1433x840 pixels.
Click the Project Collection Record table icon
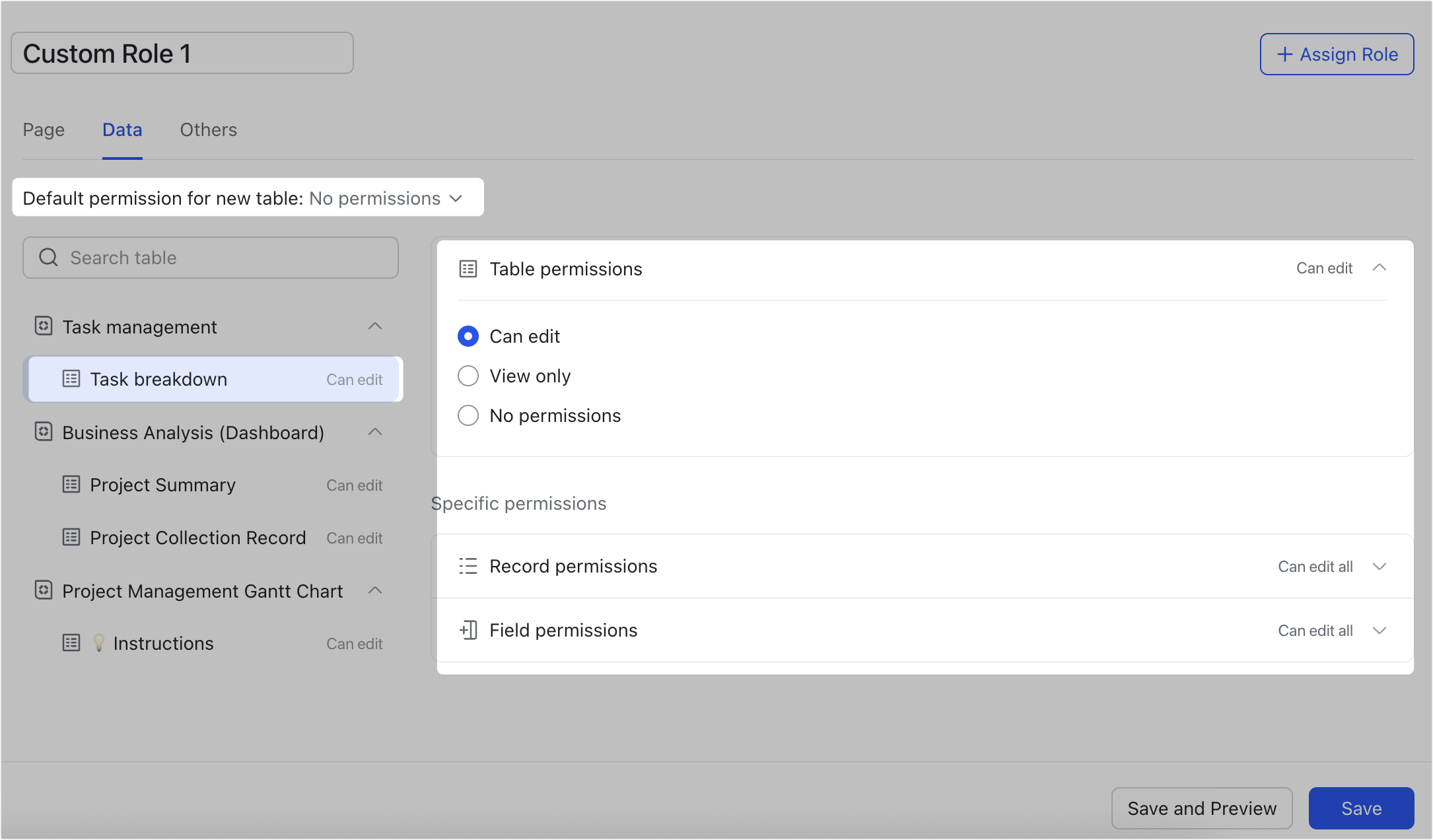(x=71, y=538)
